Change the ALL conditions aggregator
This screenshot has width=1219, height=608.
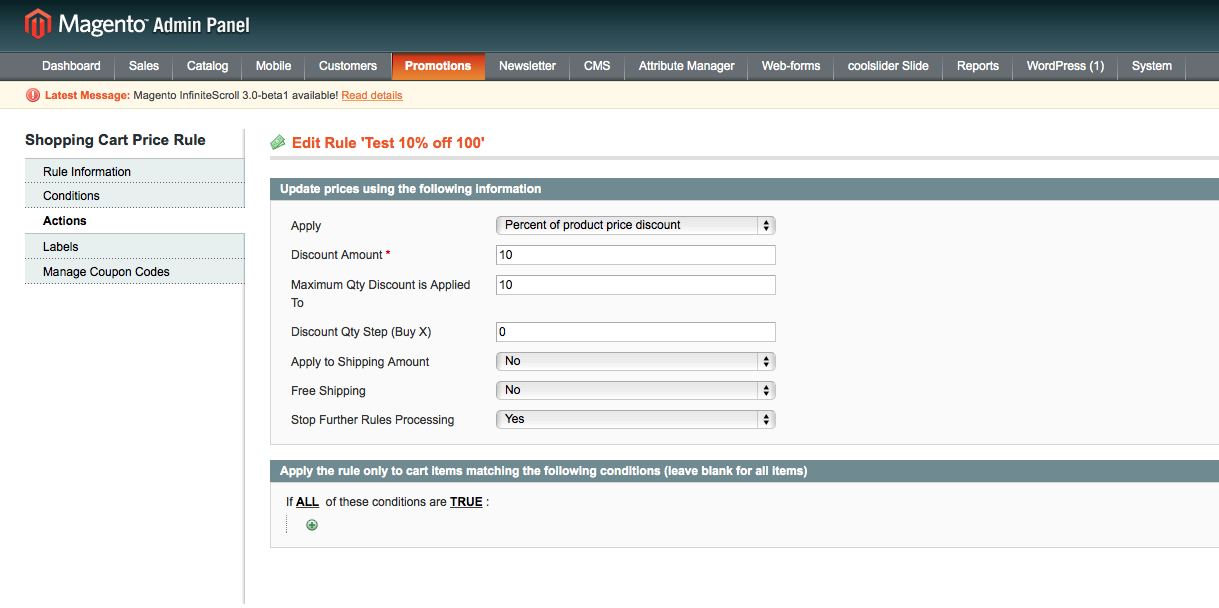(x=307, y=502)
